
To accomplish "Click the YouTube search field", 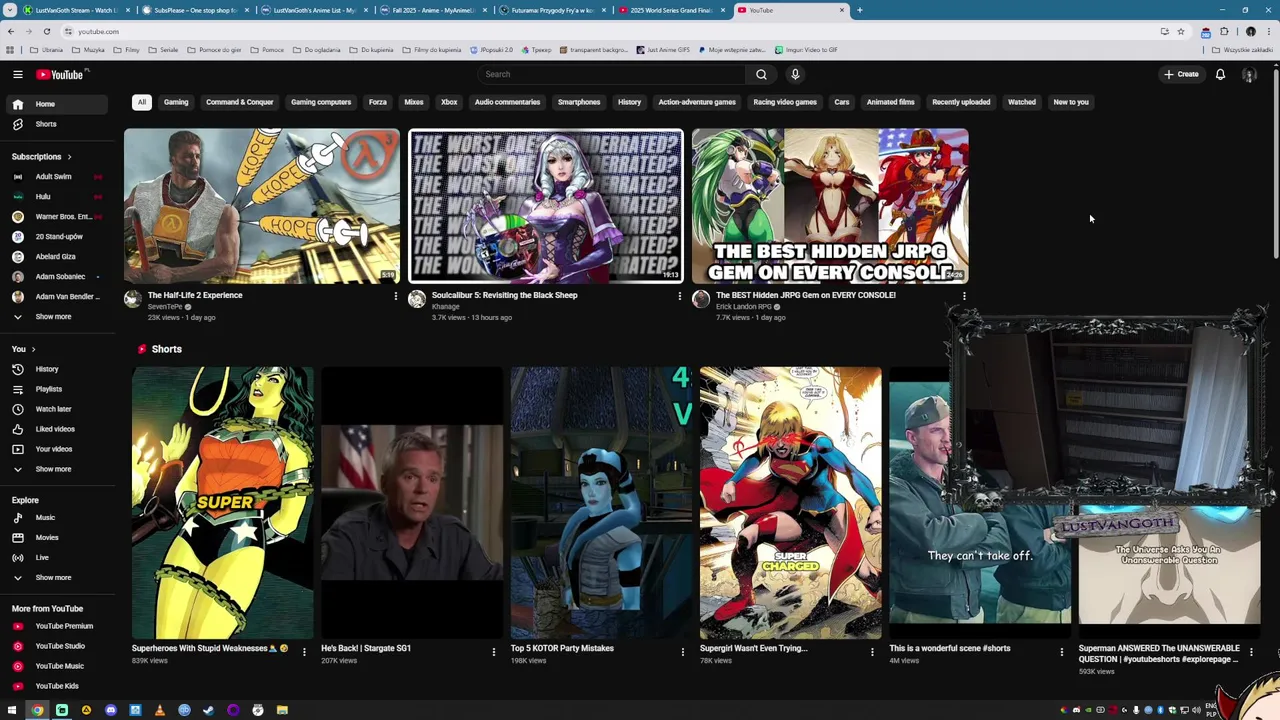I will coord(610,74).
